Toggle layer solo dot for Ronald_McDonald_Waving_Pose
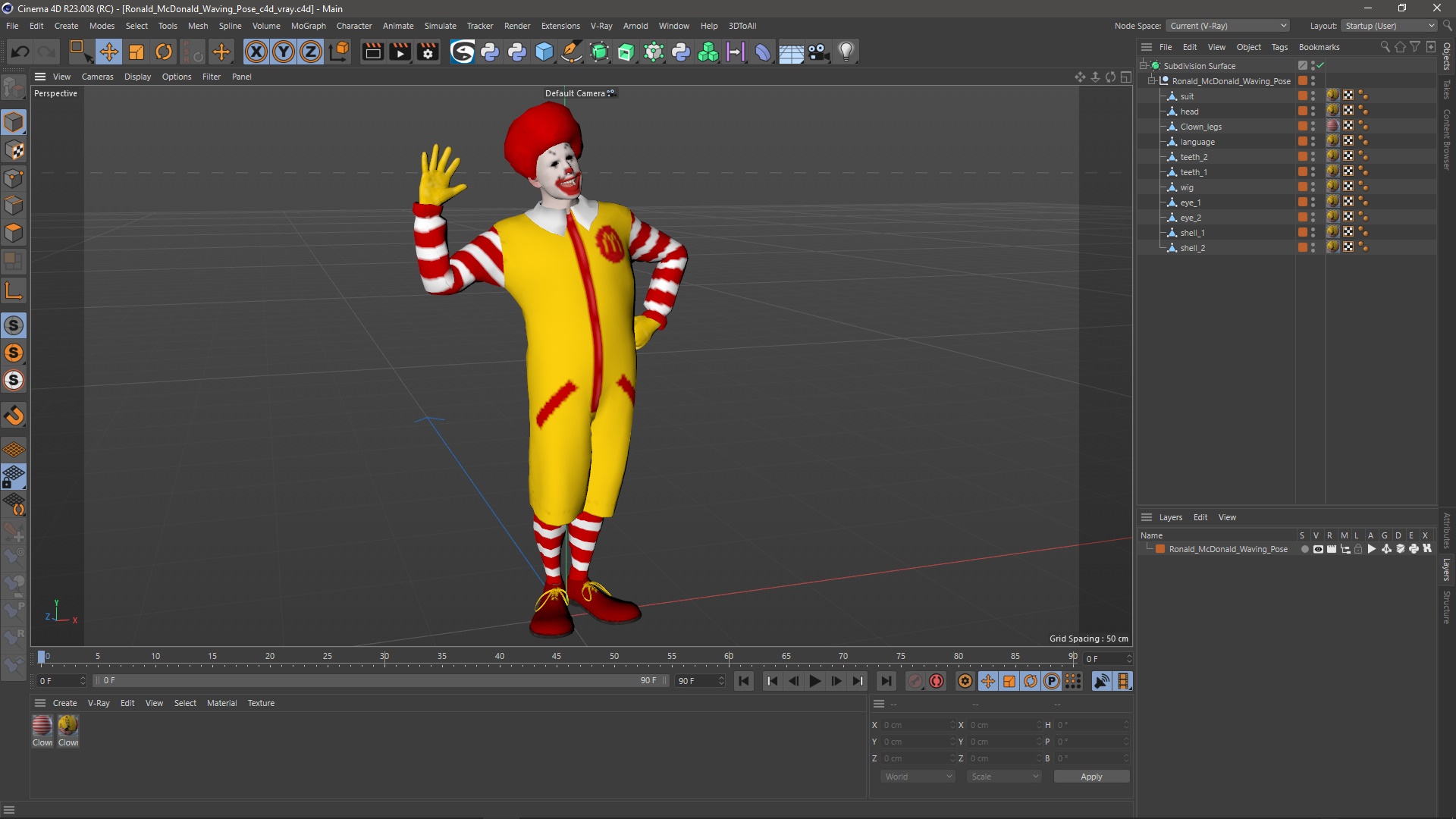 (x=1304, y=549)
